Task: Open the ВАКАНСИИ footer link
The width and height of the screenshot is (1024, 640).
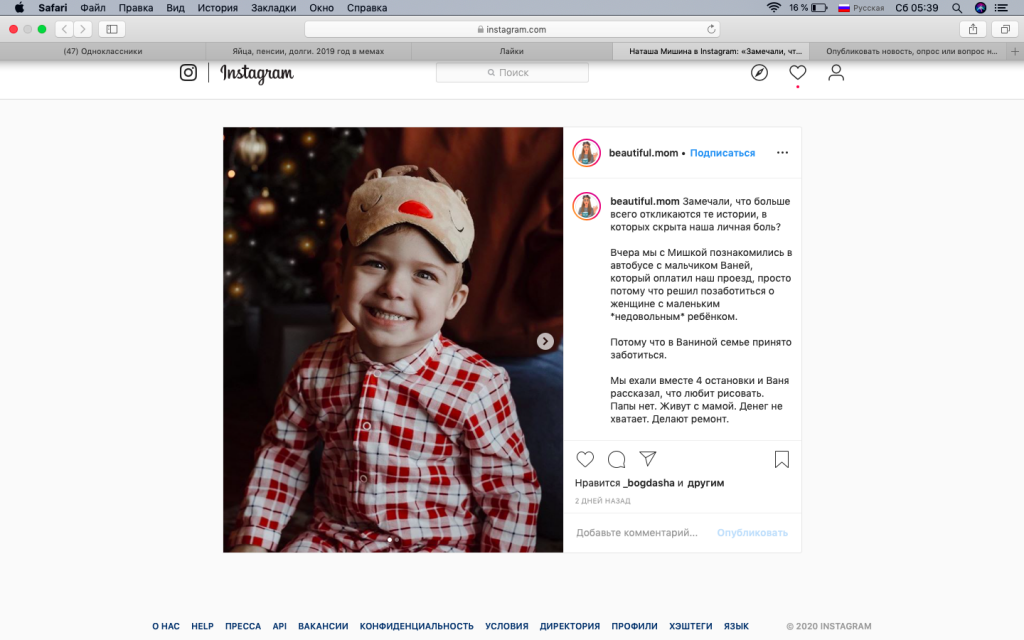Action: (323, 626)
